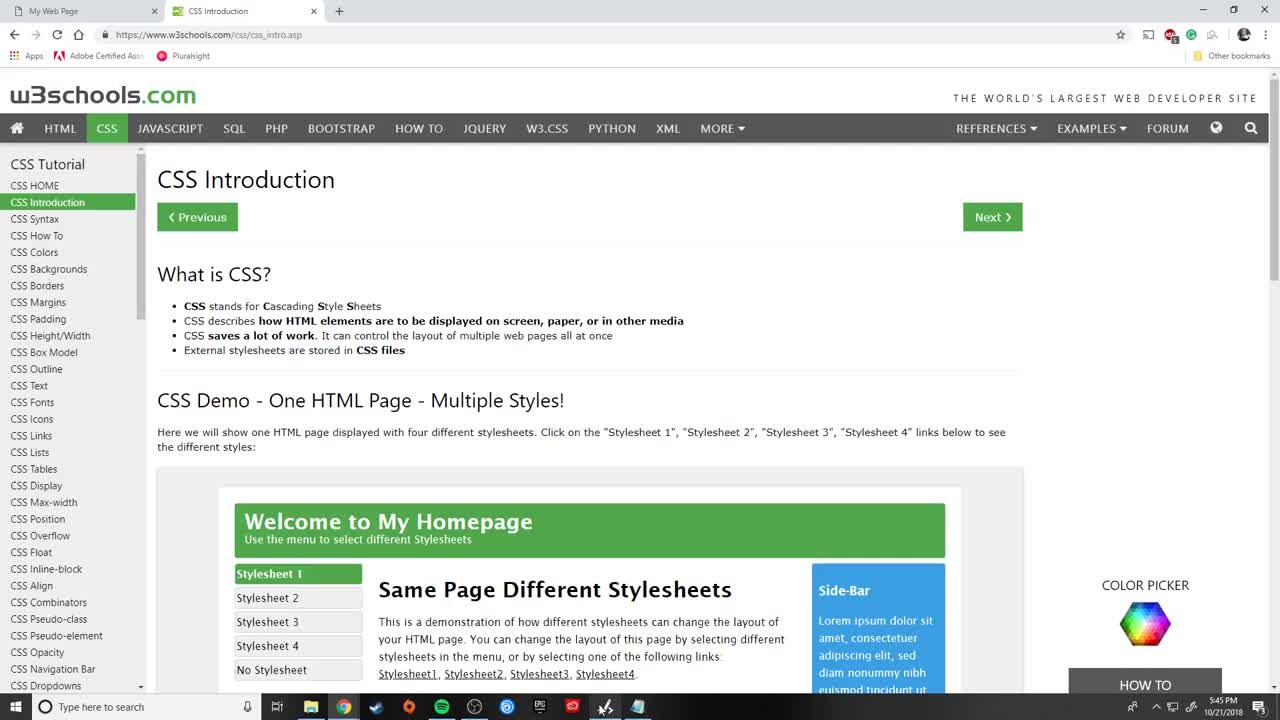Open HOW TO in the navbar
The width and height of the screenshot is (1280, 720).
pyautogui.click(x=419, y=128)
